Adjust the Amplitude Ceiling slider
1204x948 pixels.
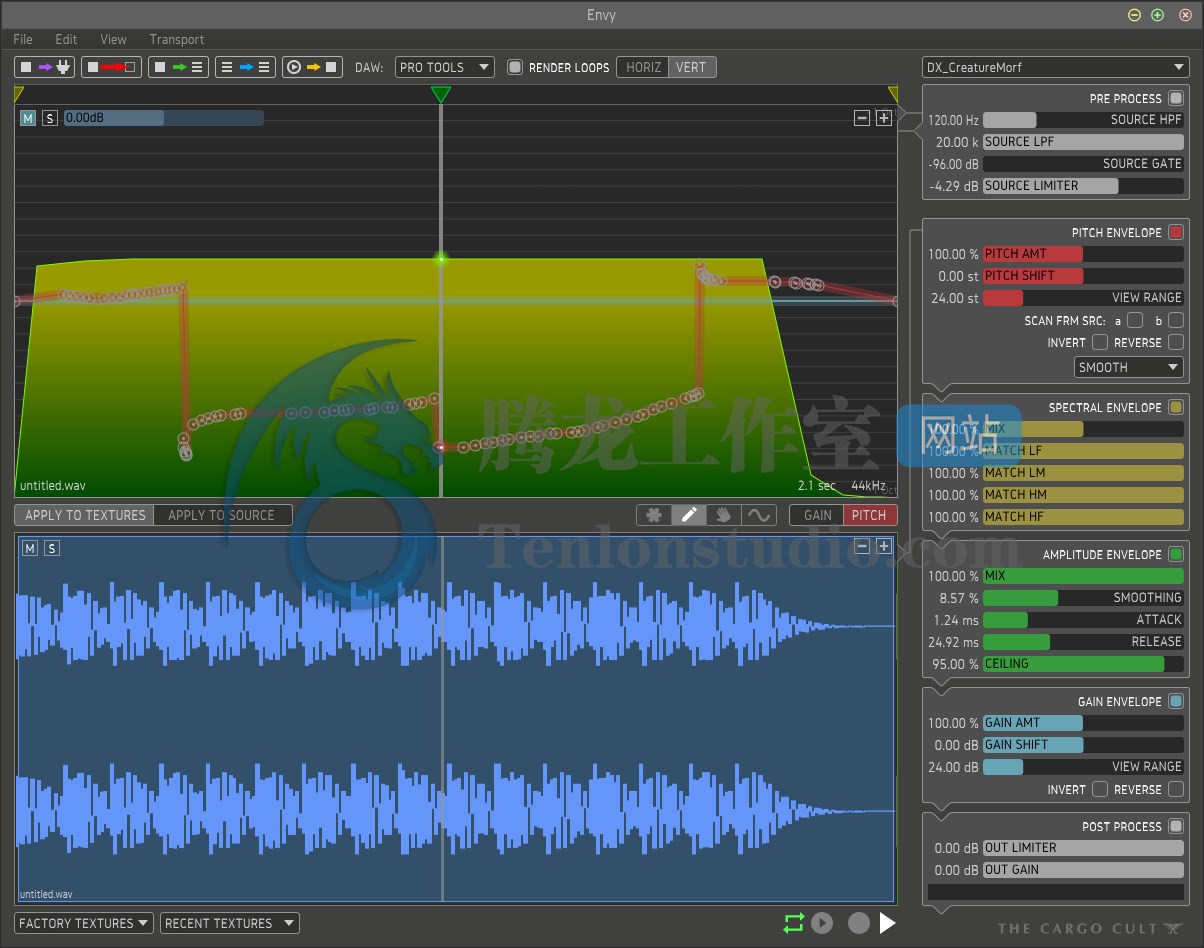pos(1083,664)
